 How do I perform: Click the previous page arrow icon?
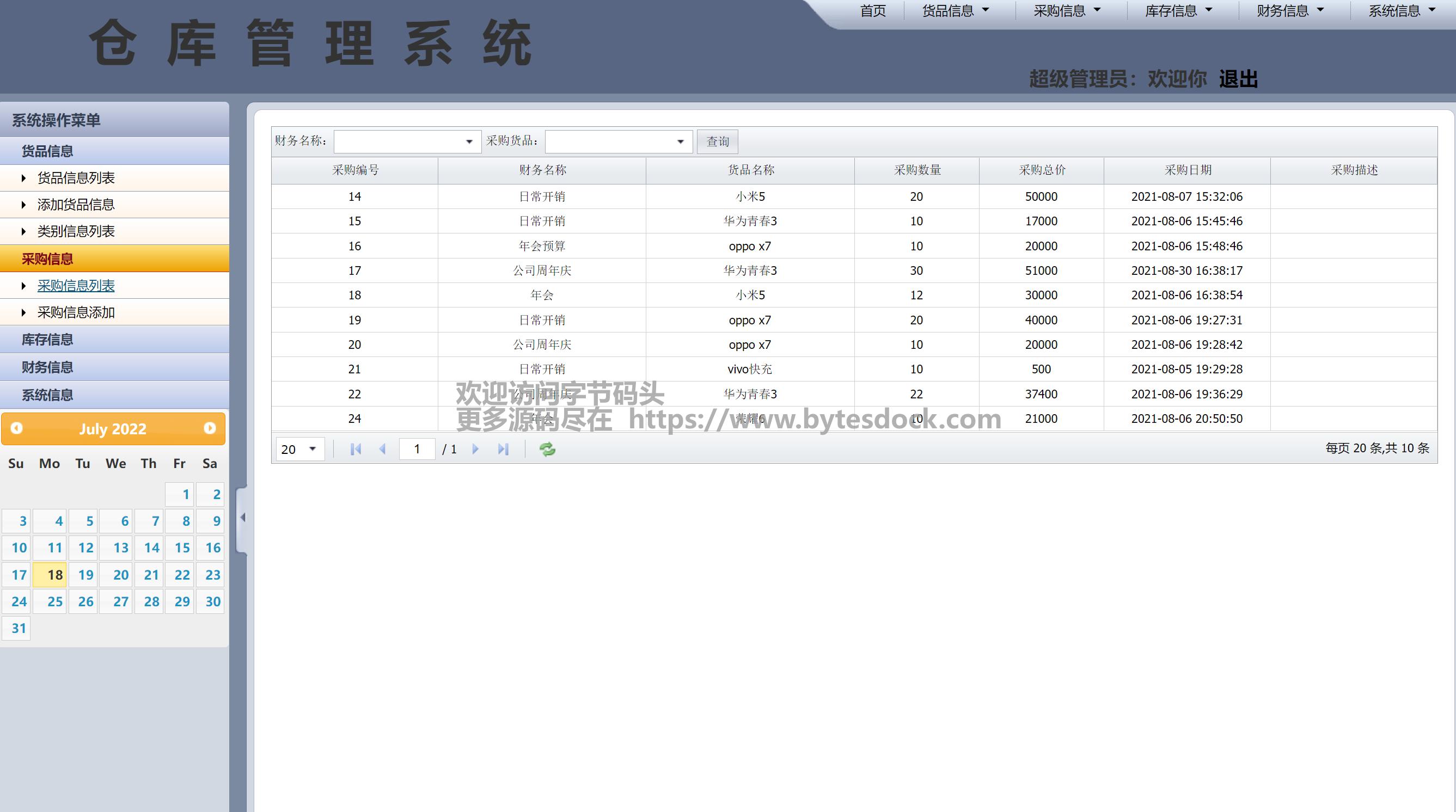coord(383,449)
